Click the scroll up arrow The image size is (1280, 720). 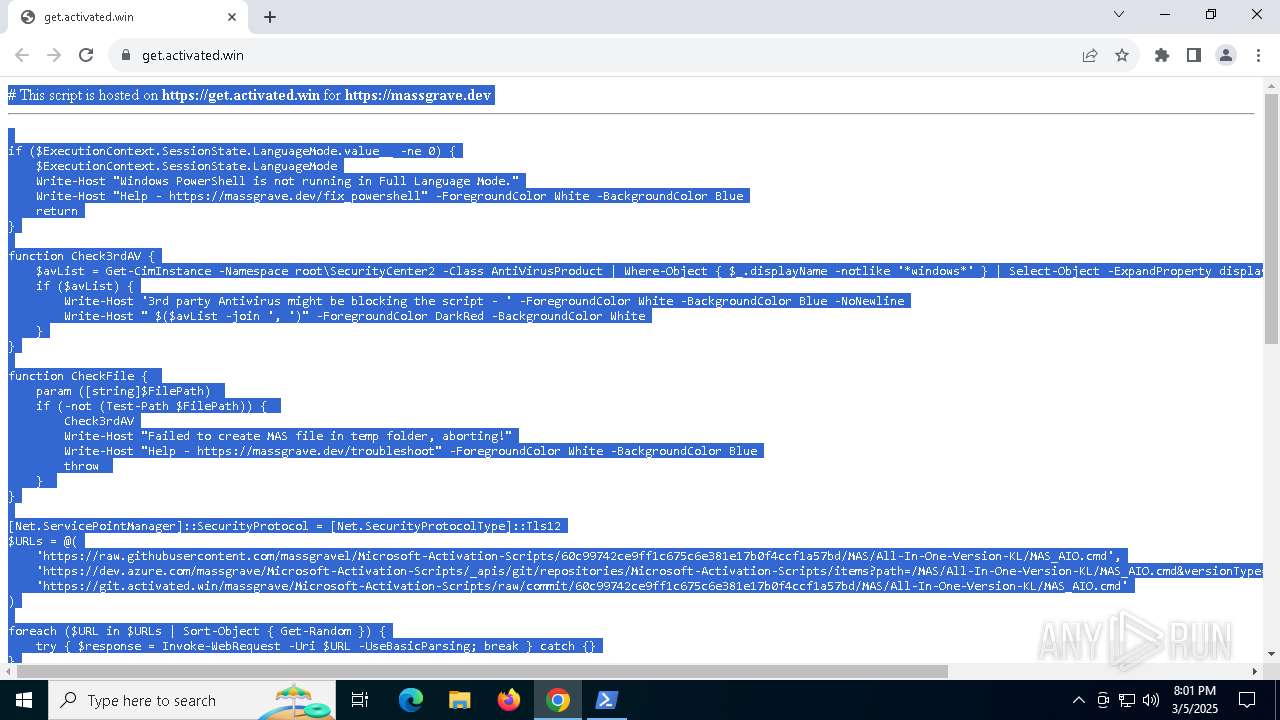coord(1271,85)
